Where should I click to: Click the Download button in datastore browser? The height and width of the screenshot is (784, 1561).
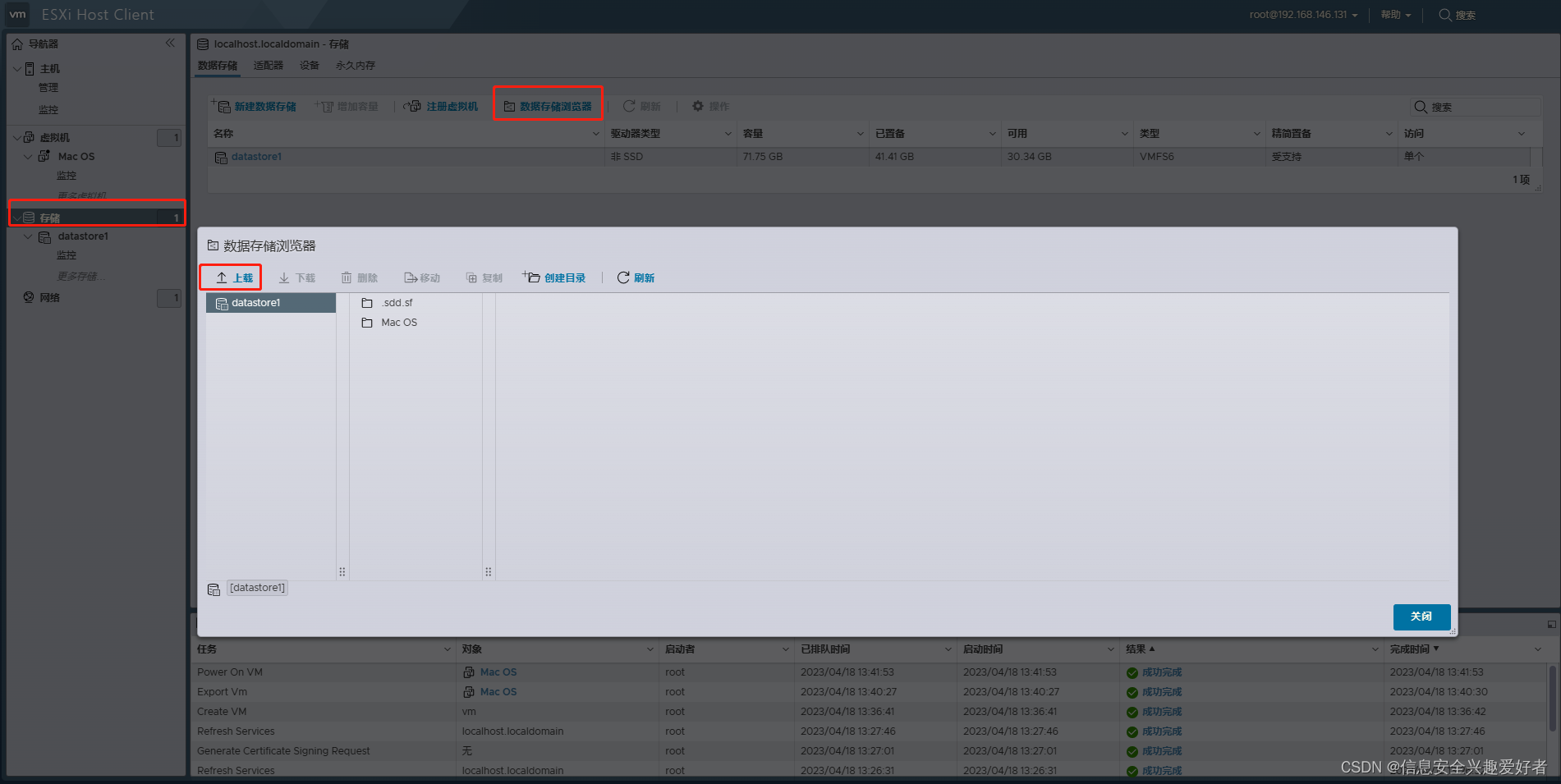(x=297, y=277)
